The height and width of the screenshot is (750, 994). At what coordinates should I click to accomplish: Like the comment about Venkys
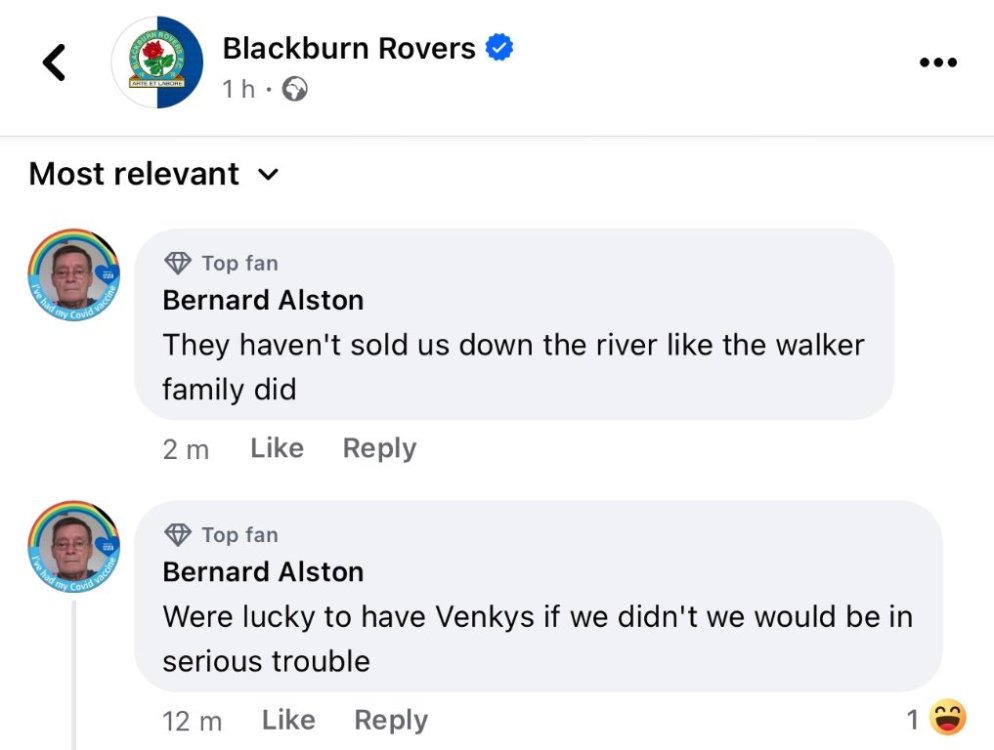coord(288,720)
